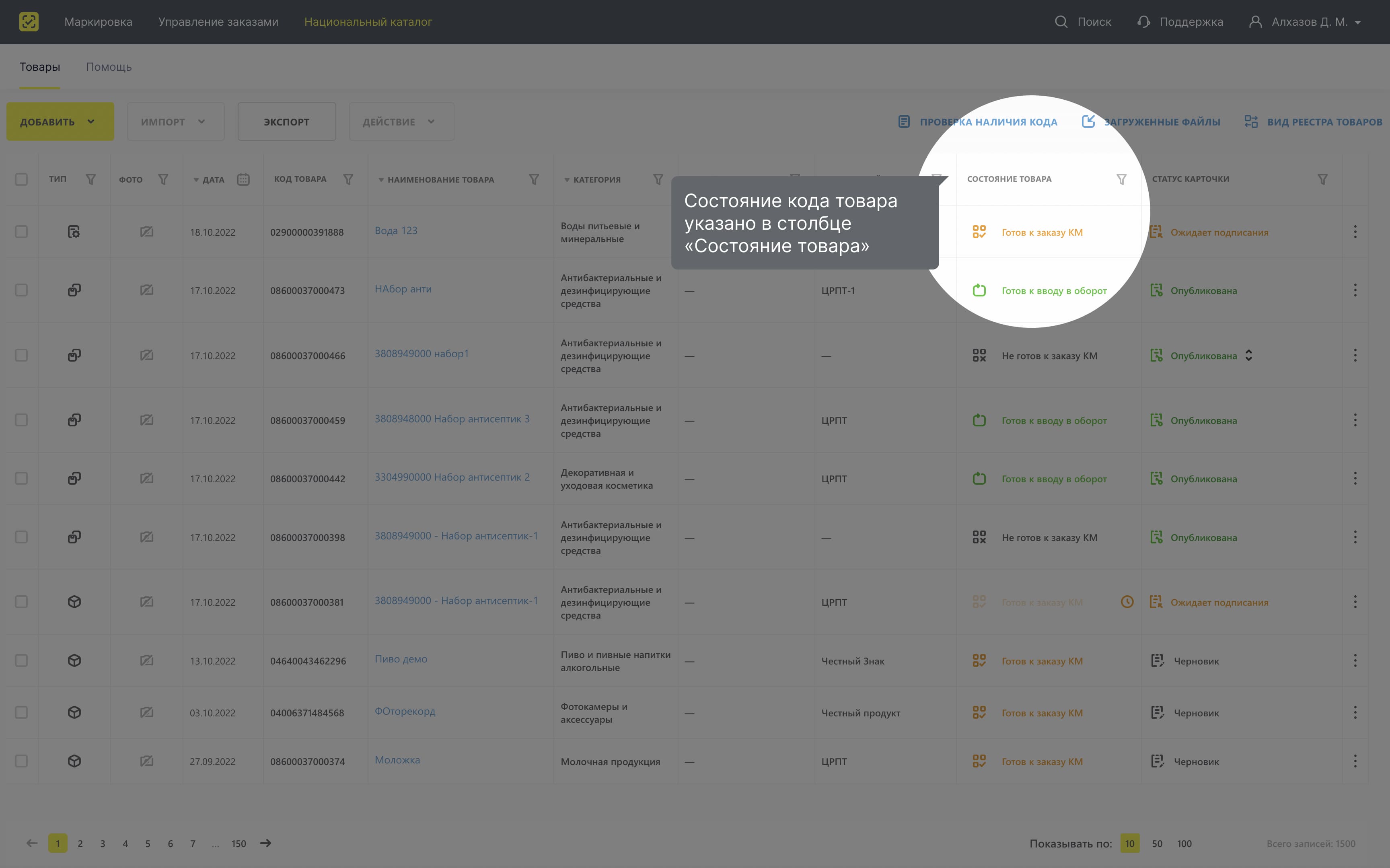Check the row for НАбор анти
Viewport: 1390px width, 868px height.
tap(21, 290)
